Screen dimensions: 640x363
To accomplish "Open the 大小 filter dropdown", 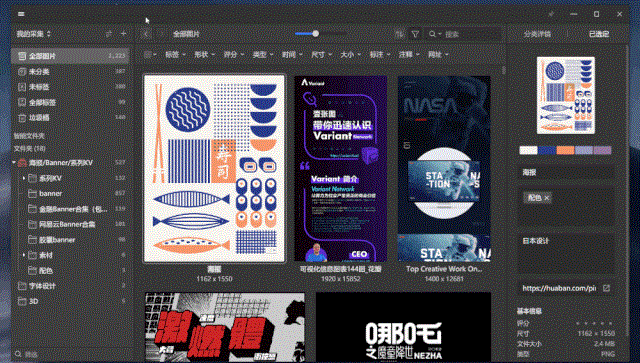I will click(x=350, y=54).
